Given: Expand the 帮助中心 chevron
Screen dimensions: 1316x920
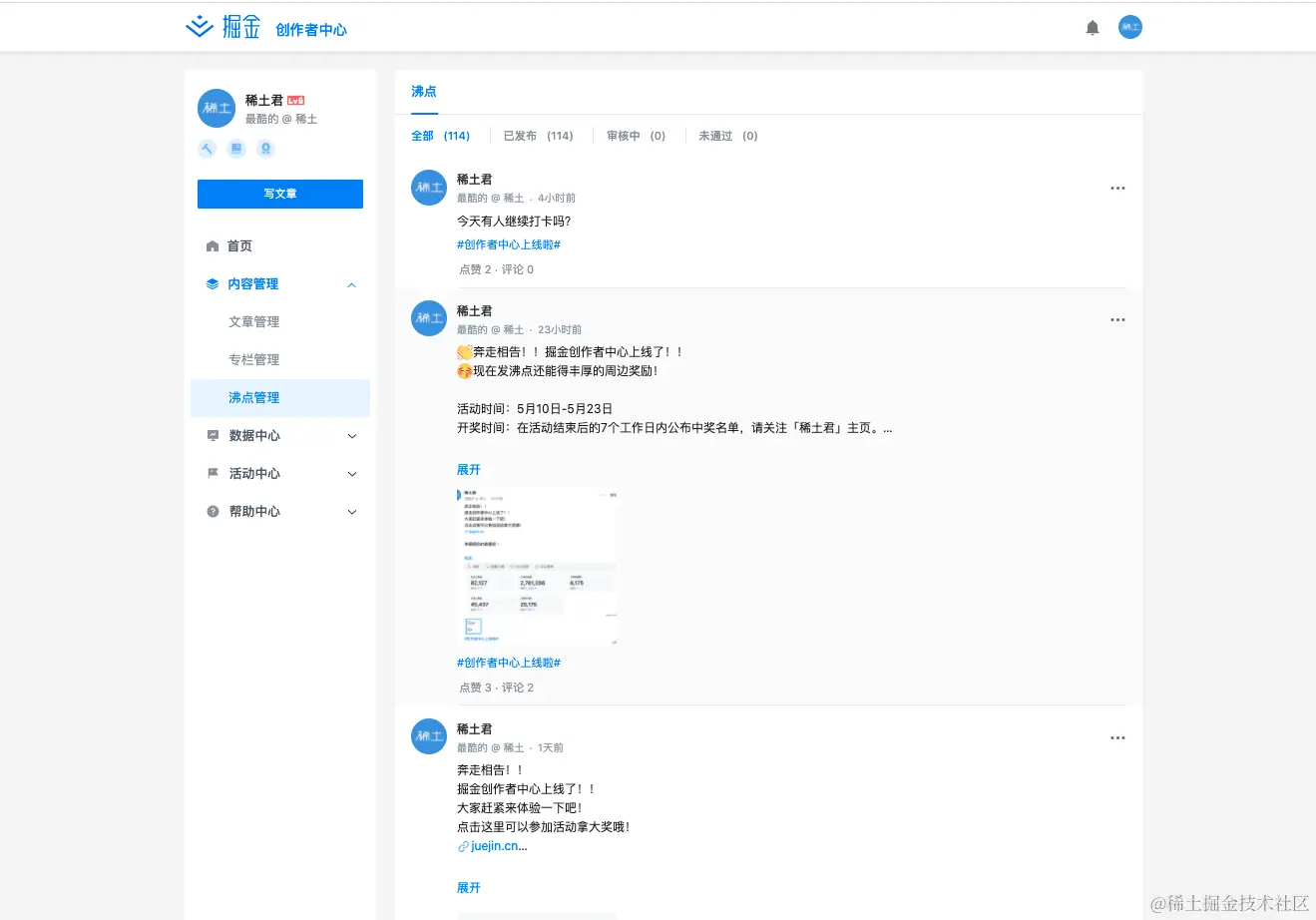Looking at the screenshot, I should [x=351, y=512].
